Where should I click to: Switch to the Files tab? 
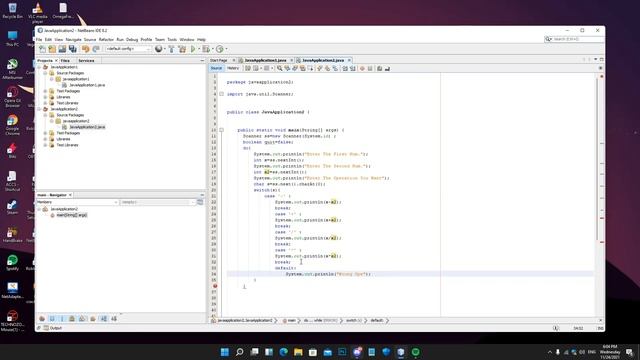tap(65, 60)
